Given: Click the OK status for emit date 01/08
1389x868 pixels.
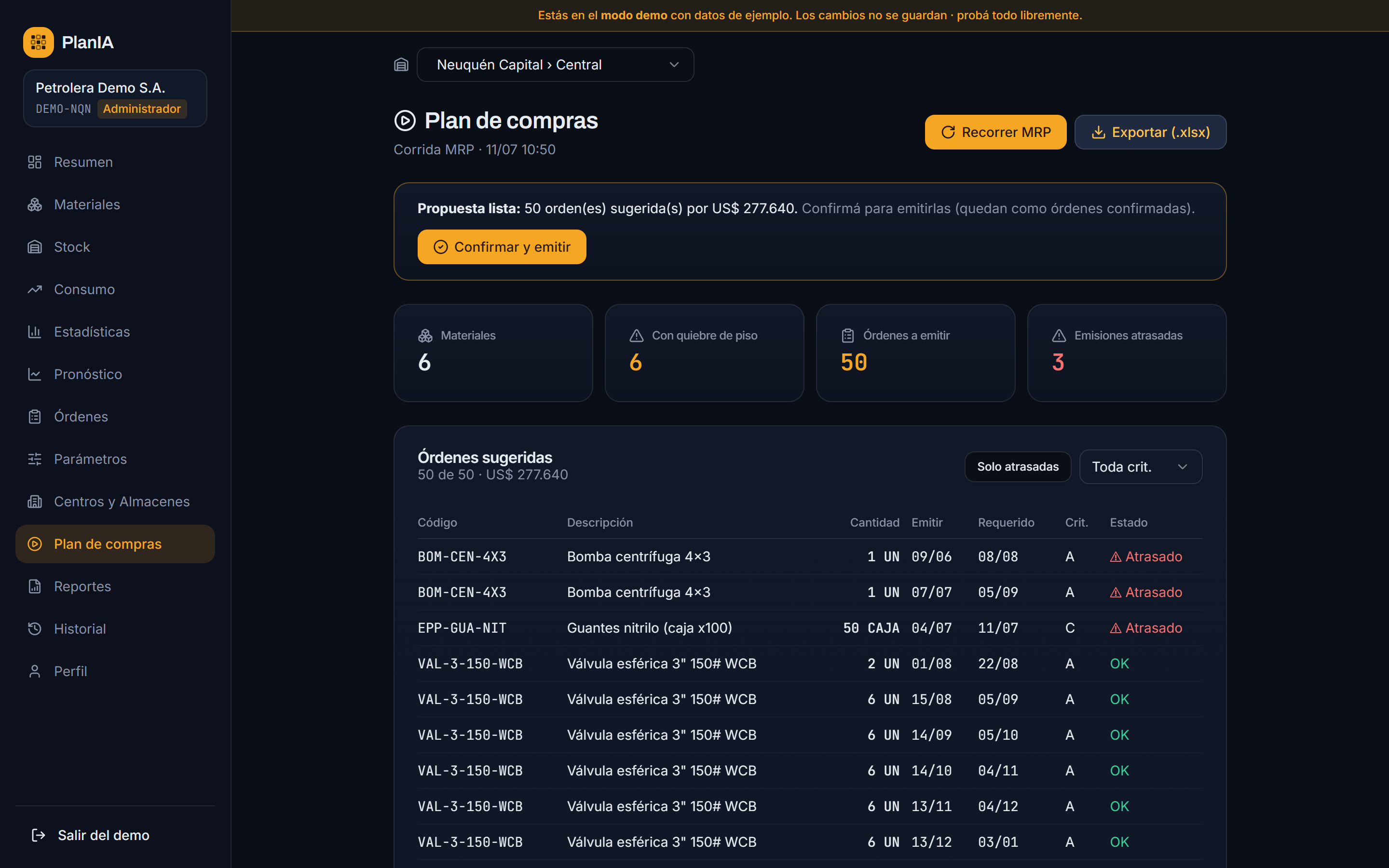Looking at the screenshot, I should 1119,664.
